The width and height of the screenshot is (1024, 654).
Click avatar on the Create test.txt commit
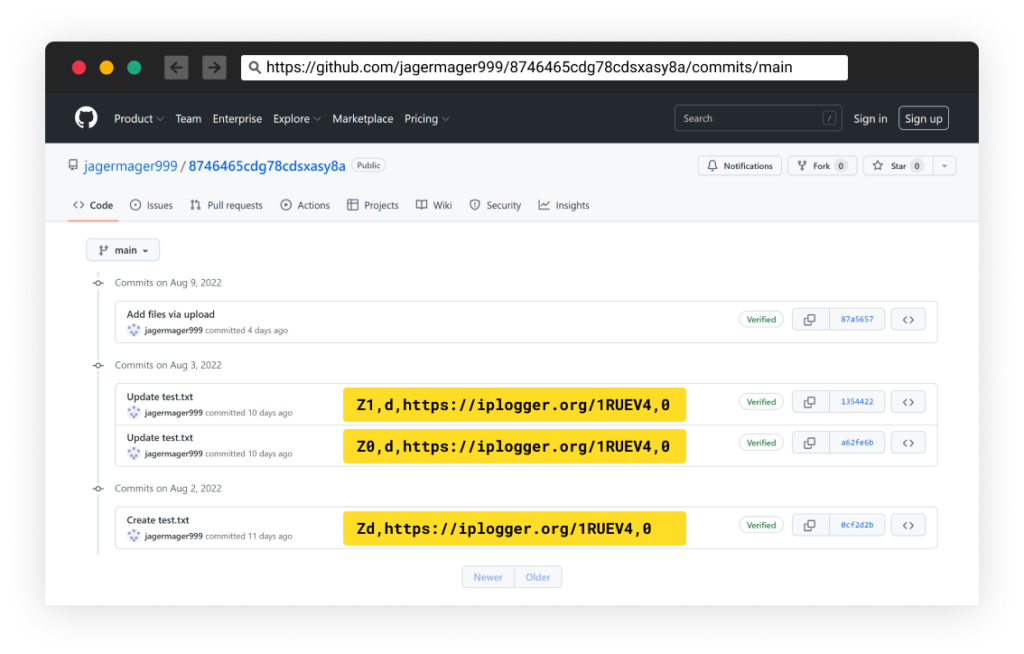(134, 536)
